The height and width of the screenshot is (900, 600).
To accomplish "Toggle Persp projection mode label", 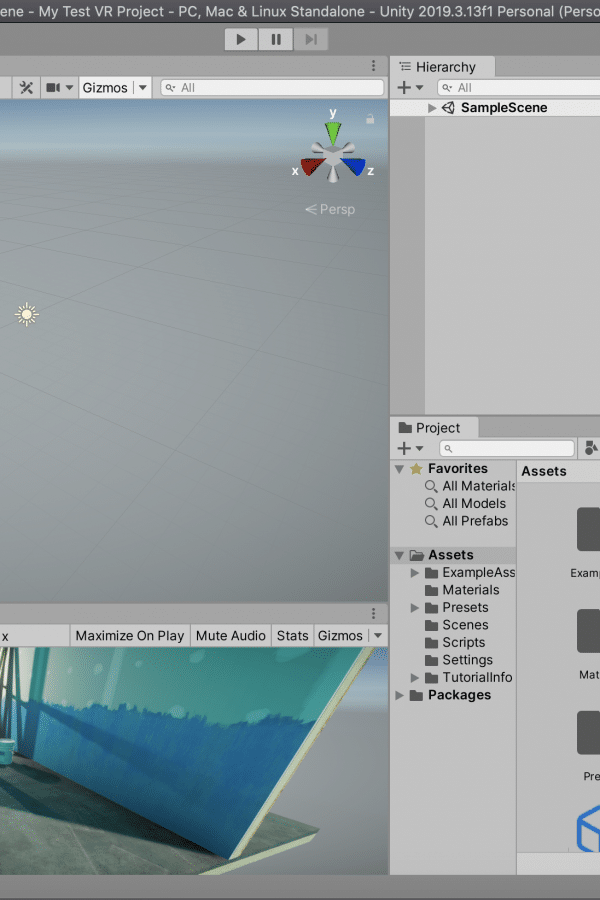I will coord(330,210).
